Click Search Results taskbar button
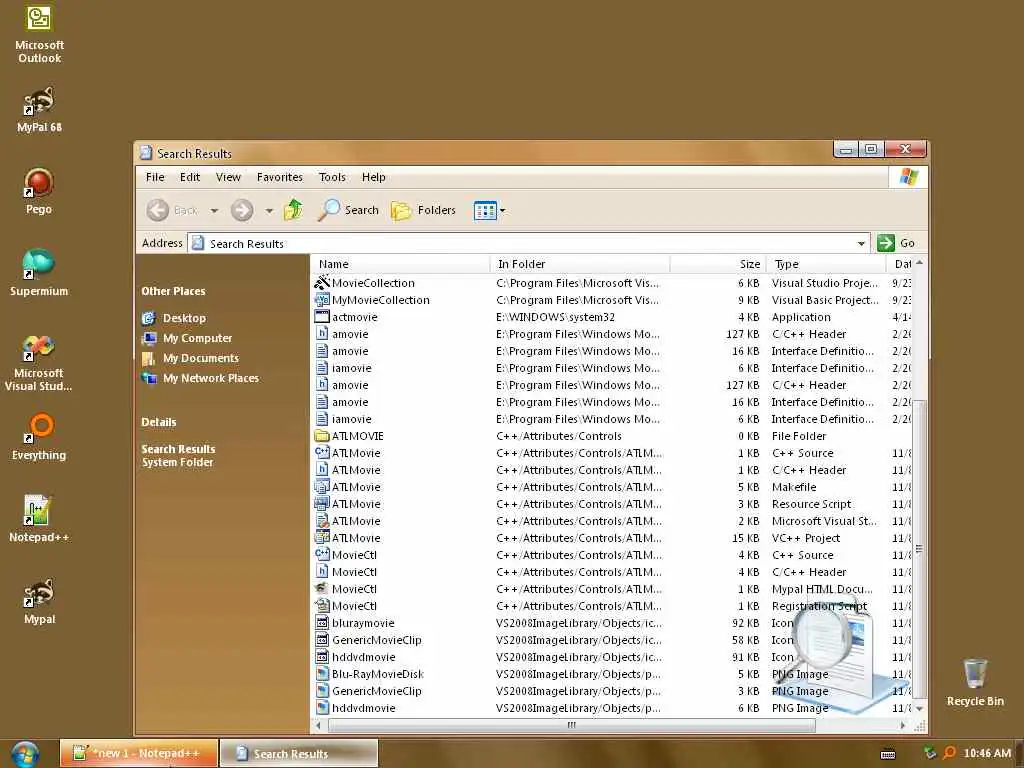The width and height of the screenshot is (1024, 768). pos(299,753)
